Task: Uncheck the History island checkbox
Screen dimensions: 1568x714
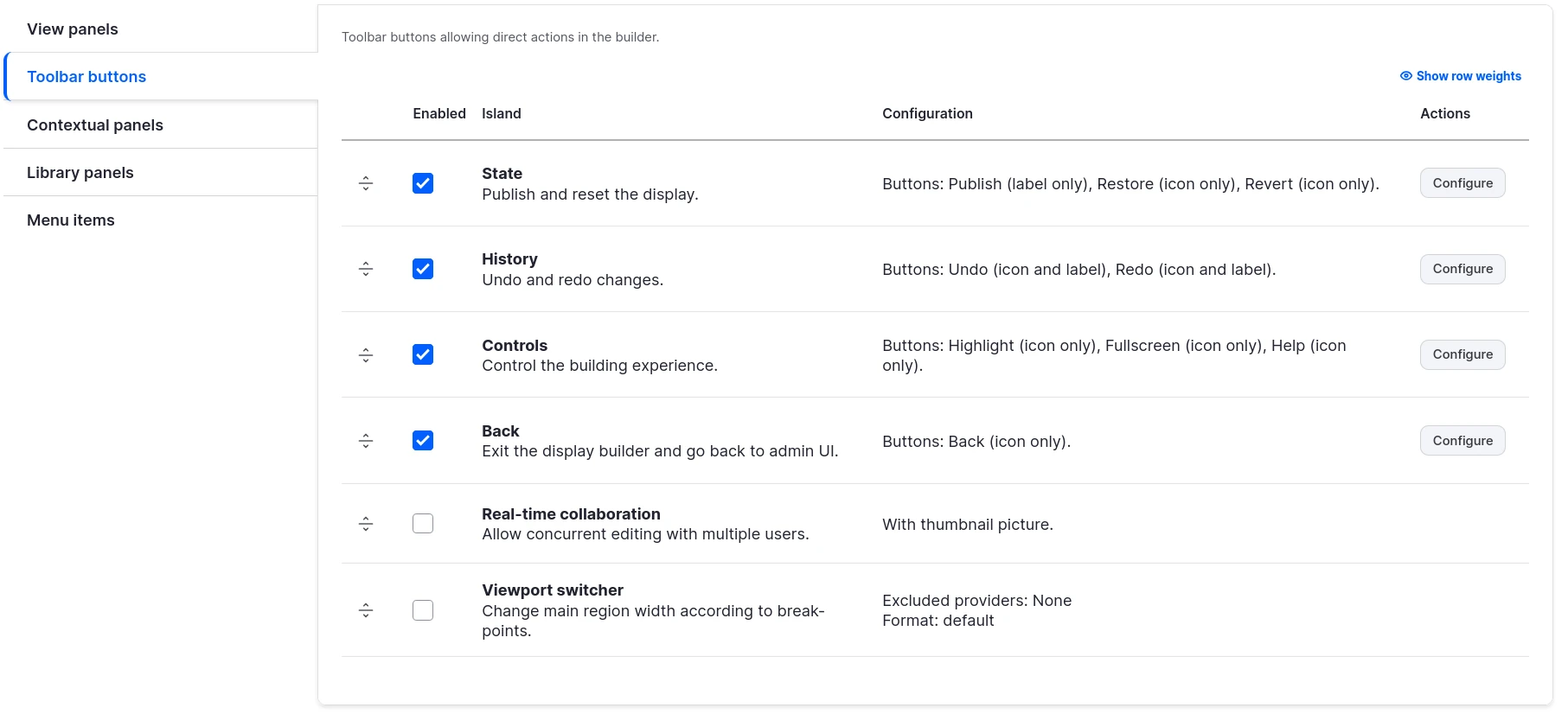Action: coord(423,269)
